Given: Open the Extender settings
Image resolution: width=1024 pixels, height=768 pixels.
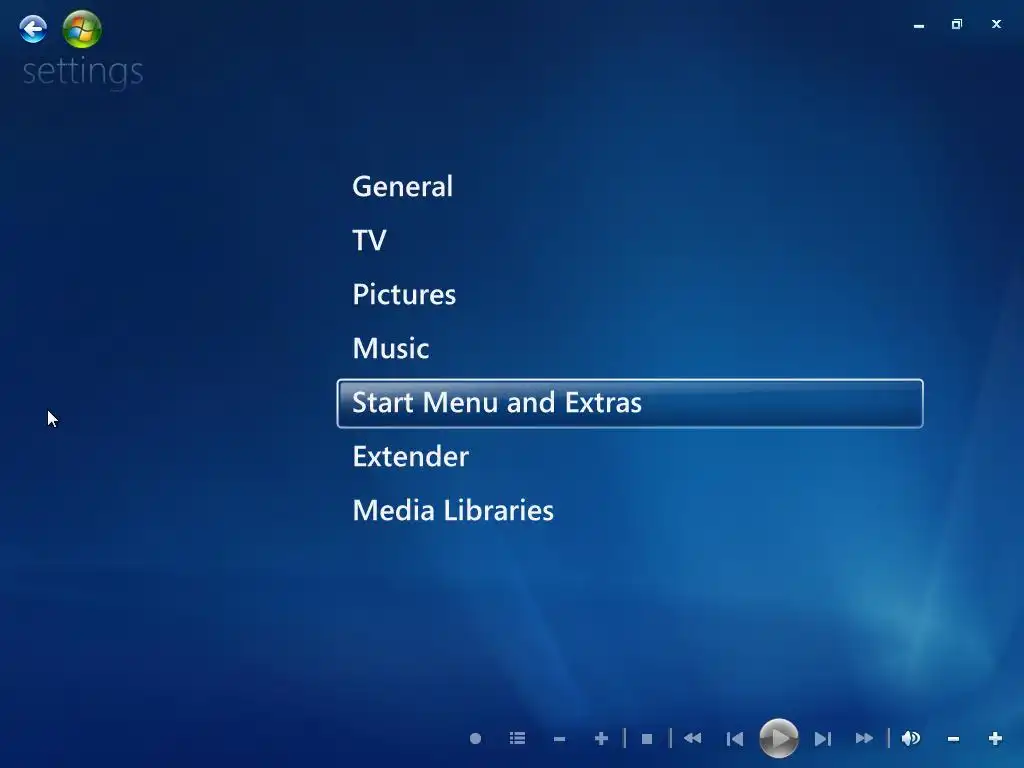Looking at the screenshot, I should (411, 456).
